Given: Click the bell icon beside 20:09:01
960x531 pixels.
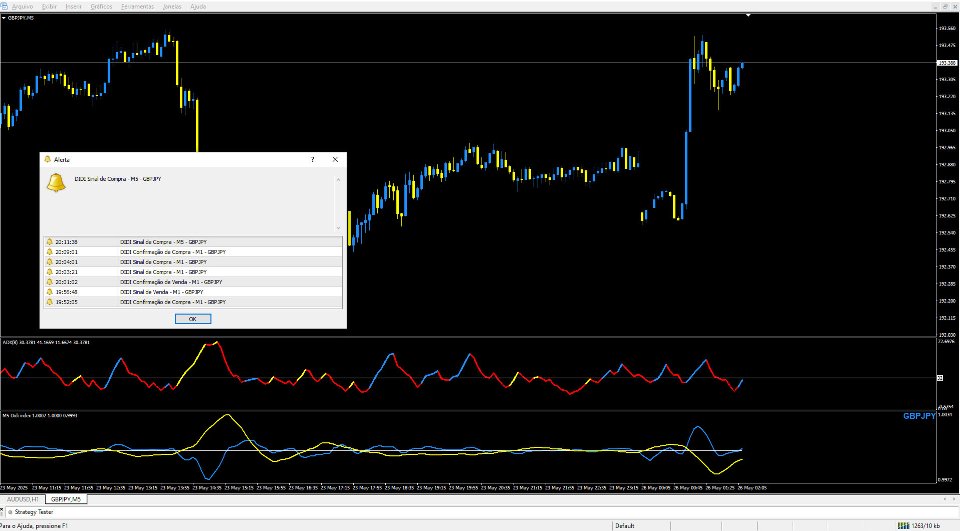Looking at the screenshot, I should point(50,252).
